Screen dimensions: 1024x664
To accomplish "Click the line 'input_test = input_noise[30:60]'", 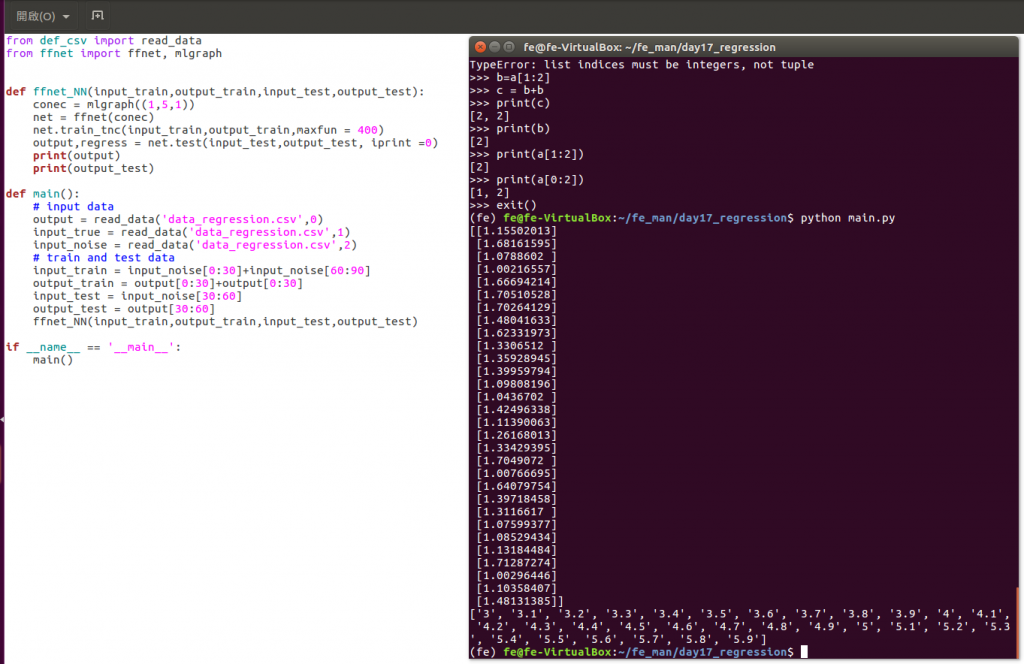I will (137, 296).
